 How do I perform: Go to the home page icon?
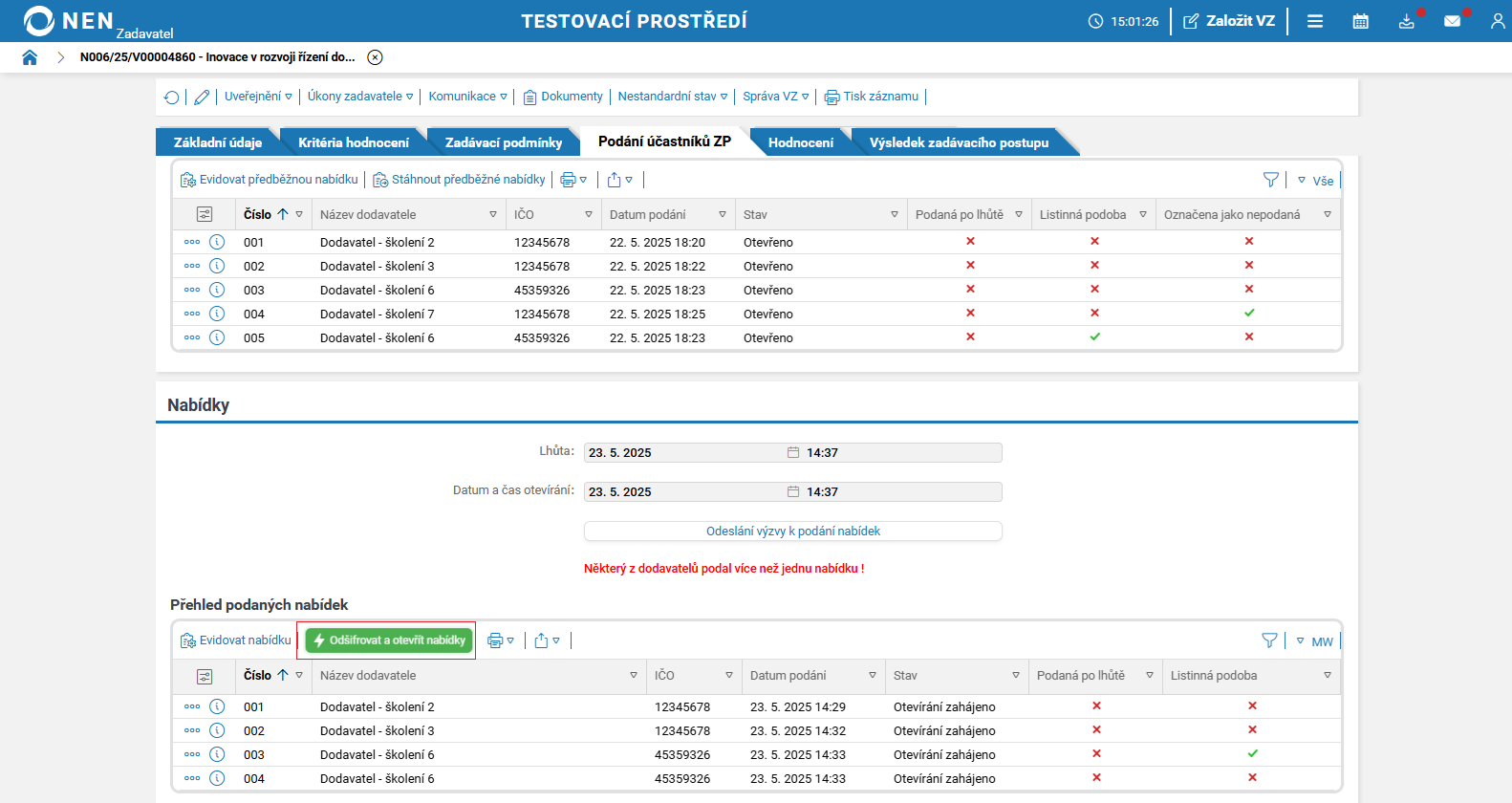pyautogui.click(x=30, y=57)
